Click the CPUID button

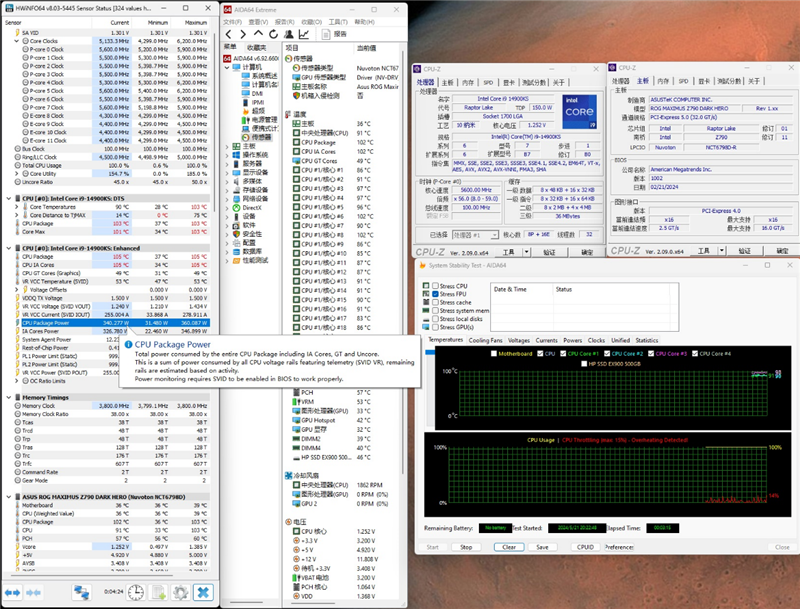click(x=585, y=547)
